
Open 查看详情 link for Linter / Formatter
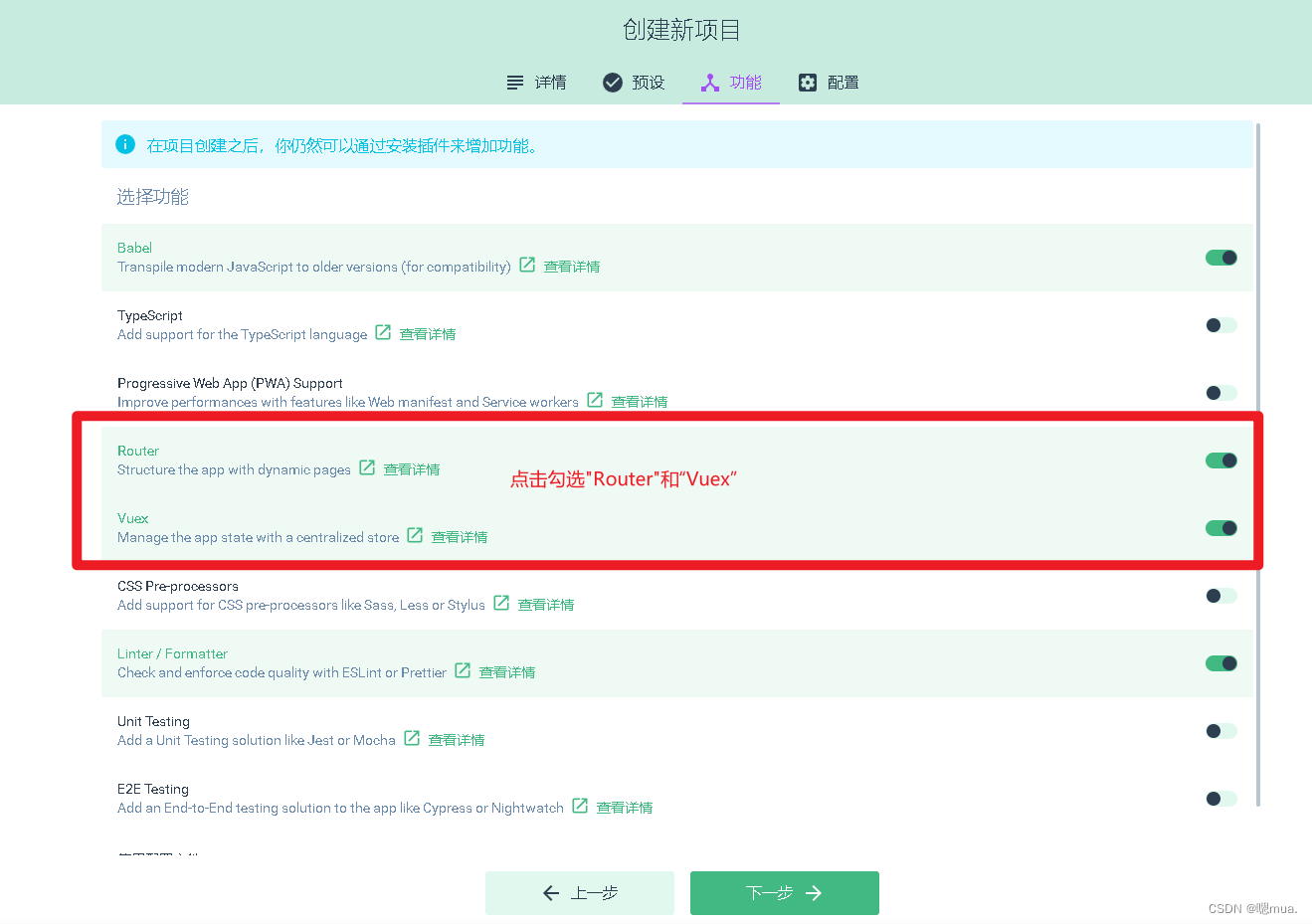click(x=507, y=672)
